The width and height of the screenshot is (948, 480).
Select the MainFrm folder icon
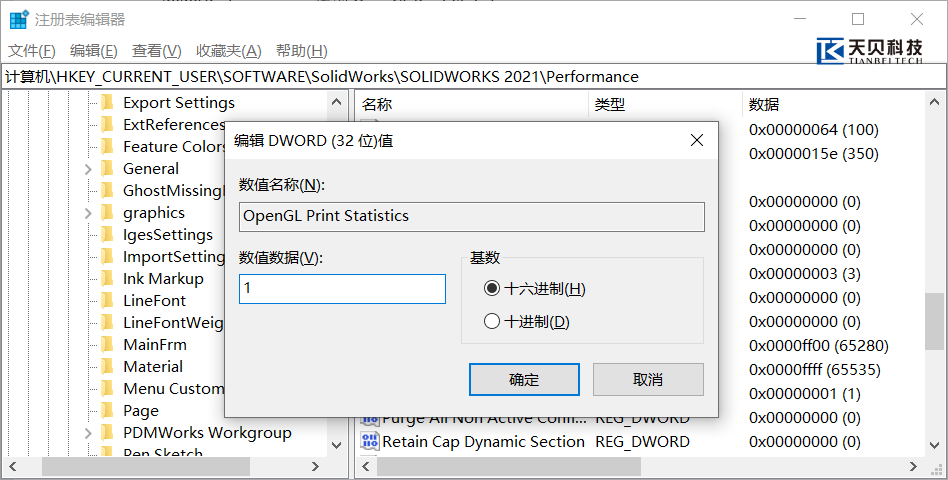(108, 345)
